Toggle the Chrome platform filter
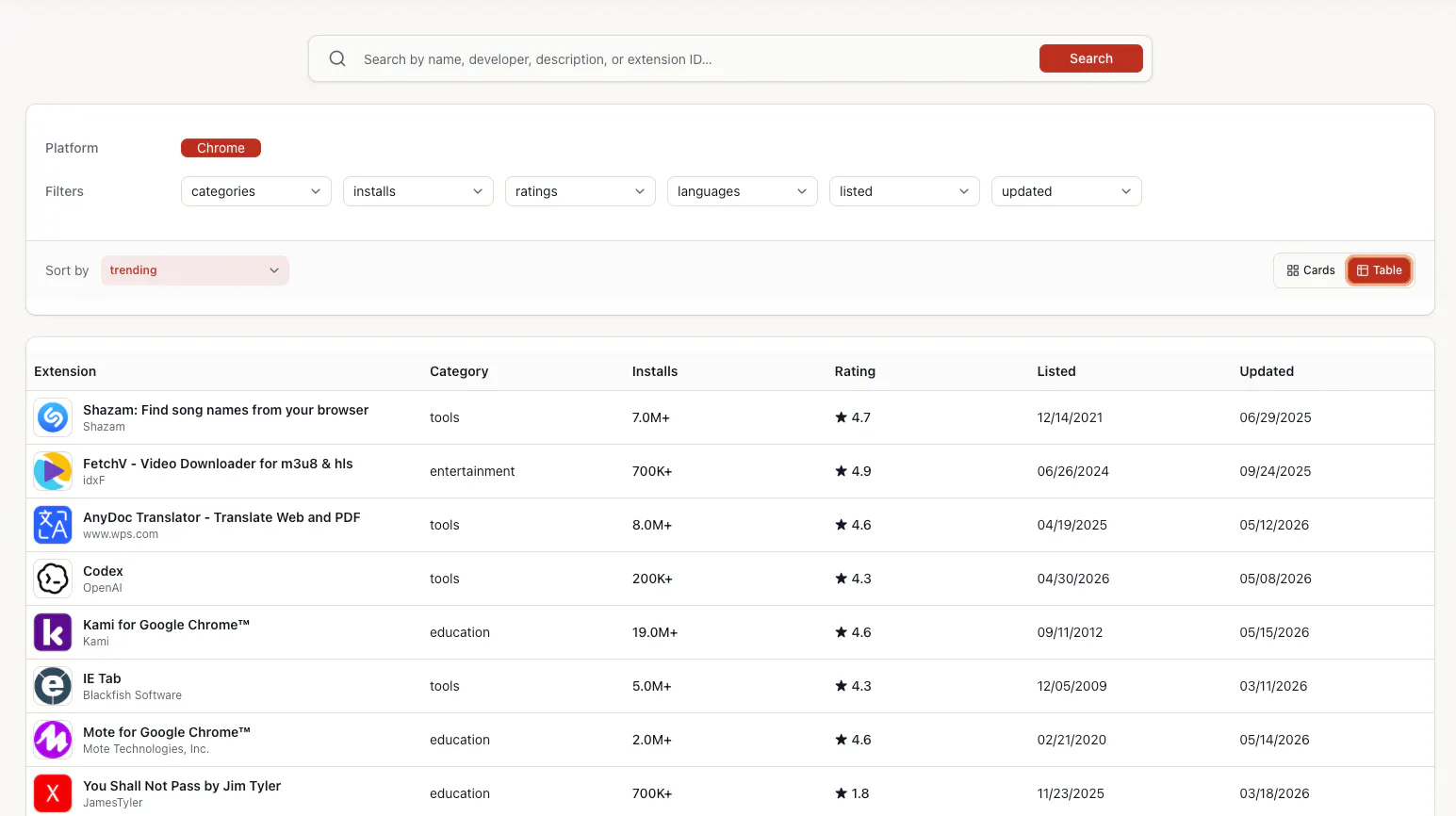Screen dimensions: 1456x816 (x=221, y=148)
